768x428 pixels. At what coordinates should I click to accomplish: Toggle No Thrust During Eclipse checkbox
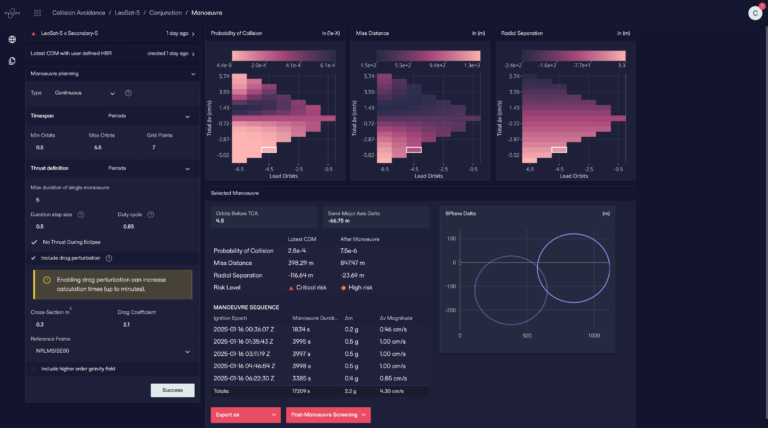point(34,242)
